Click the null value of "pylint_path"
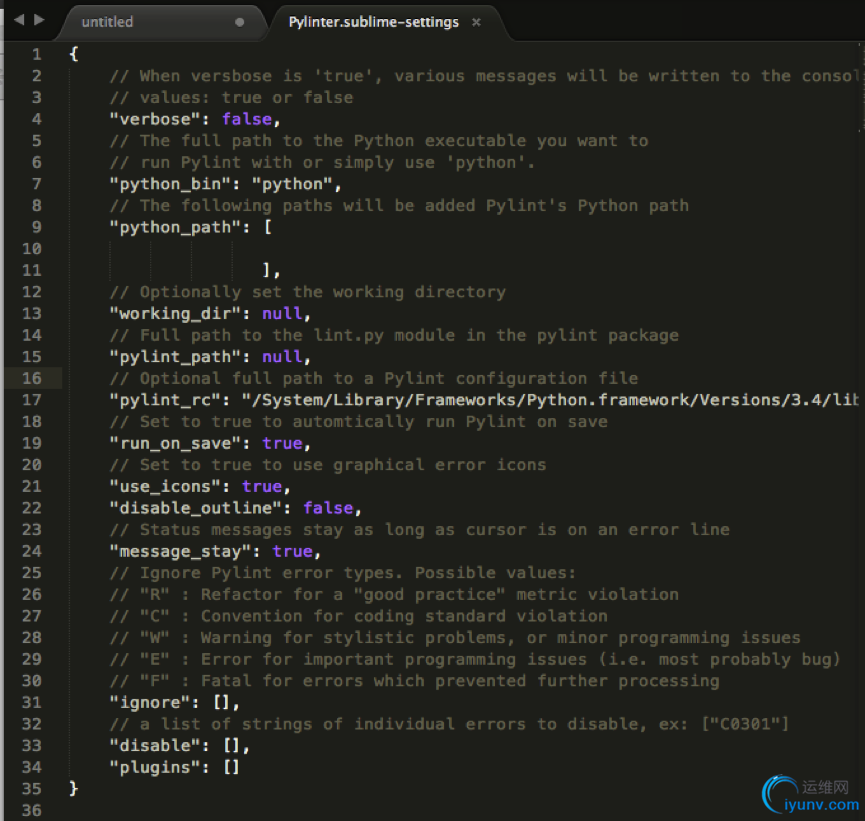This screenshot has width=865, height=821. click(282, 357)
